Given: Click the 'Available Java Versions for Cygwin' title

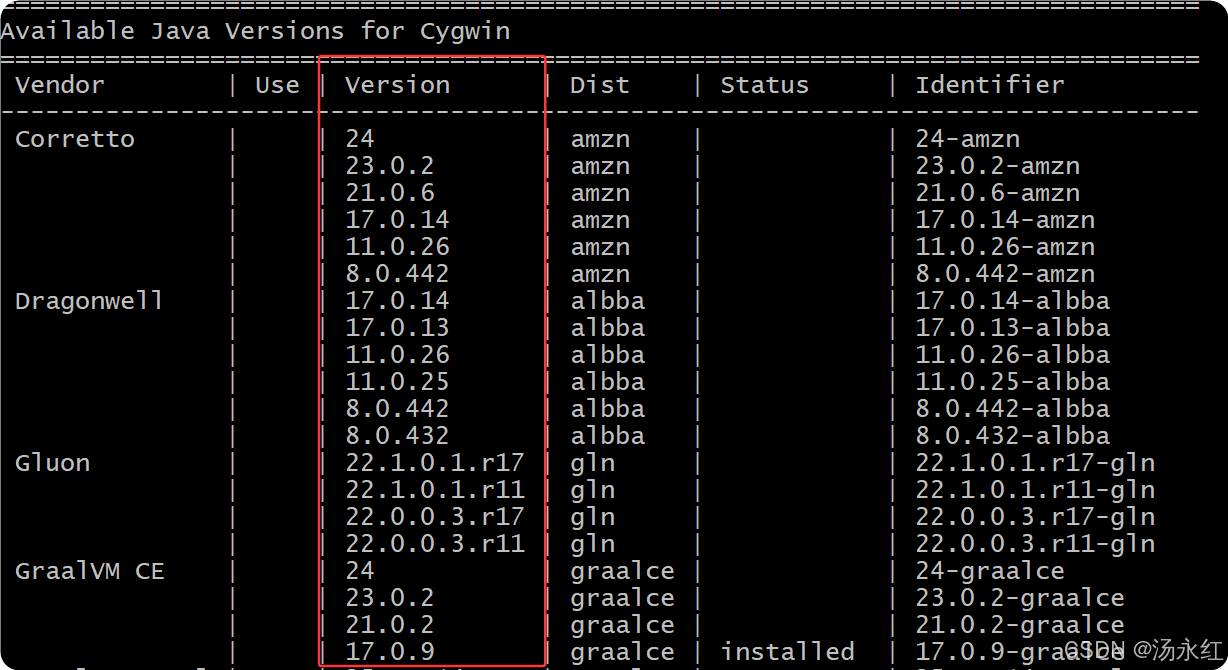Looking at the screenshot, I should click(255, 31).
